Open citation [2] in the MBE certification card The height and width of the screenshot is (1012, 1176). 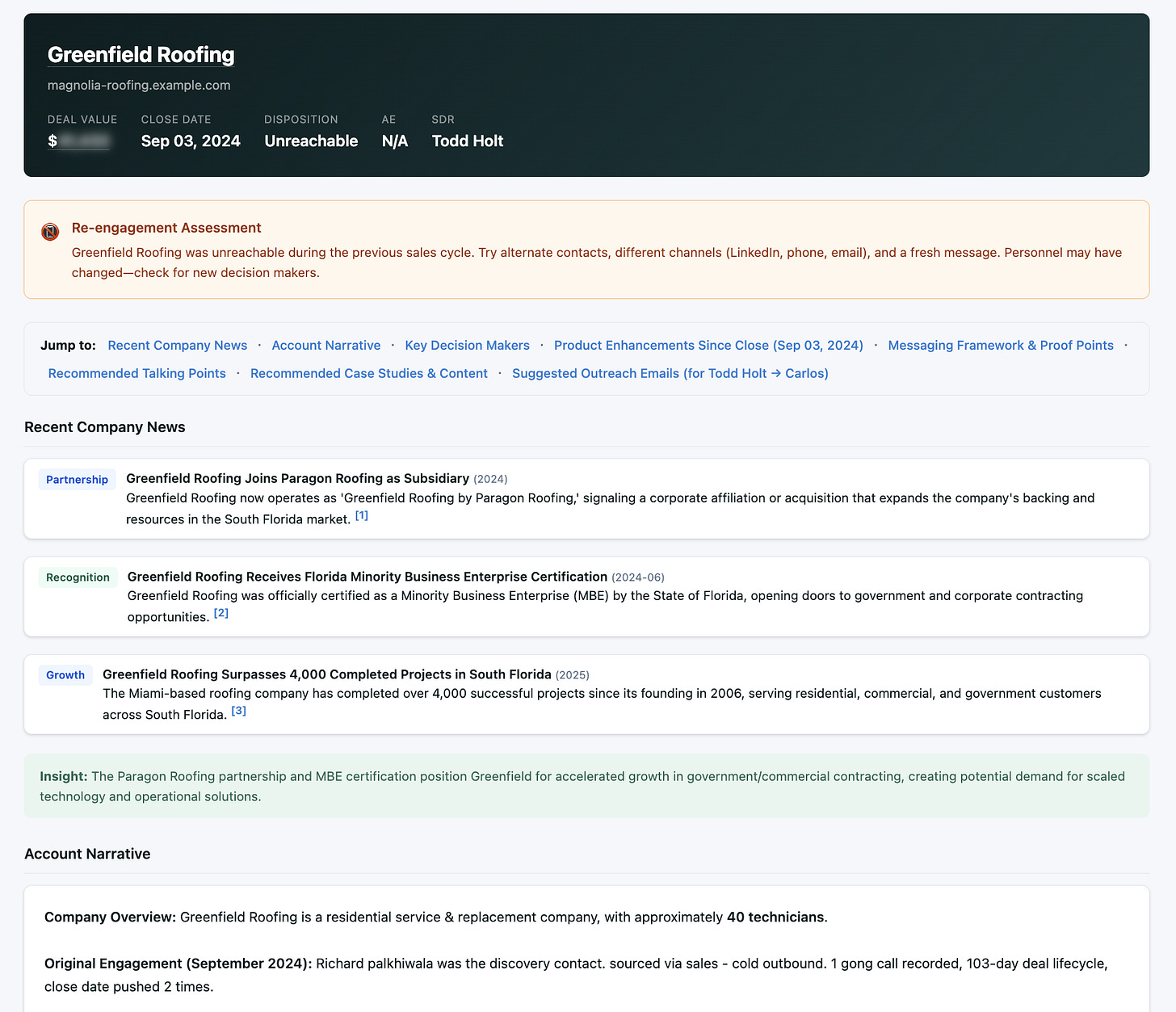click(221, 613)
